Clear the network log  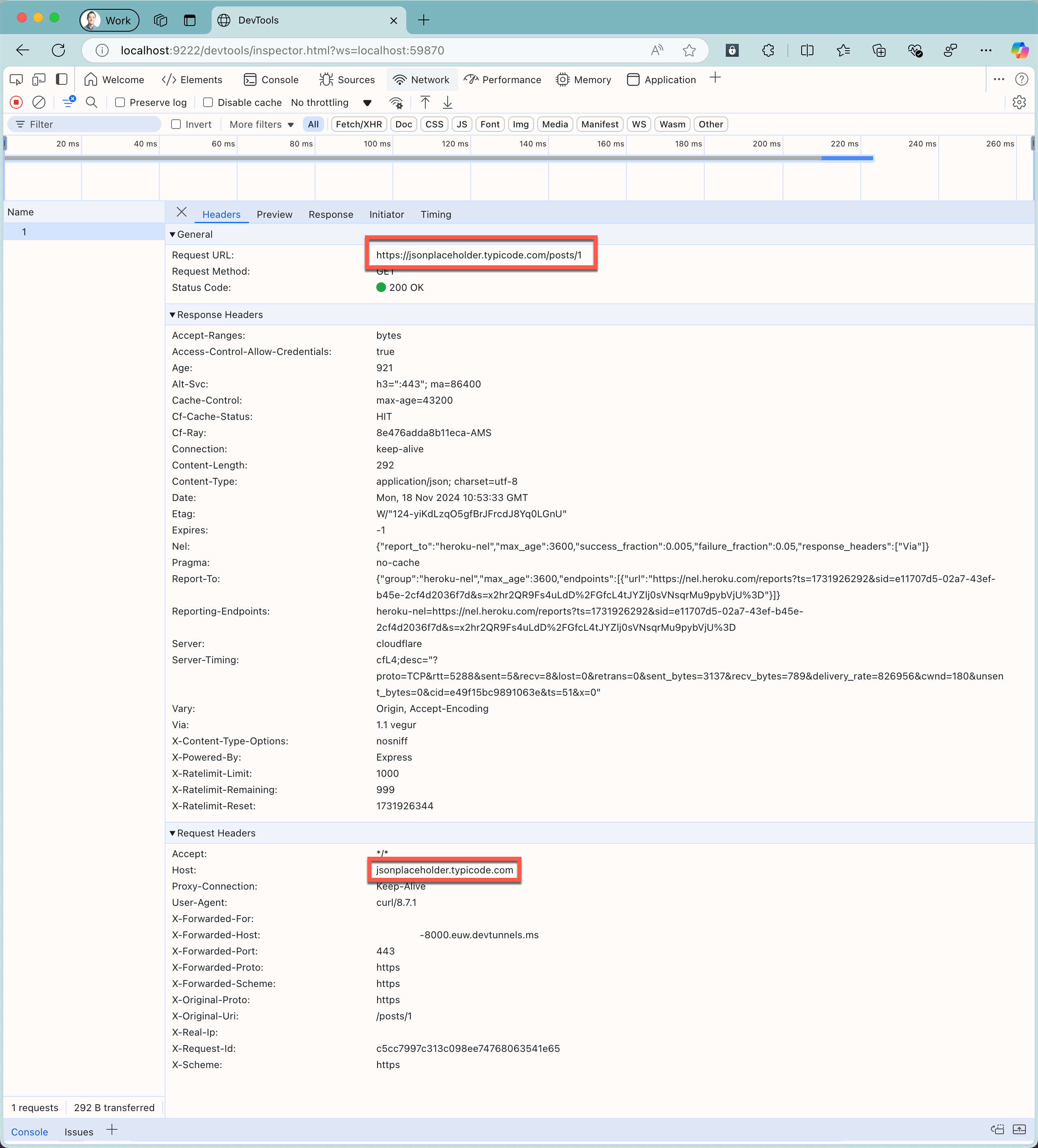click(39, 103)
